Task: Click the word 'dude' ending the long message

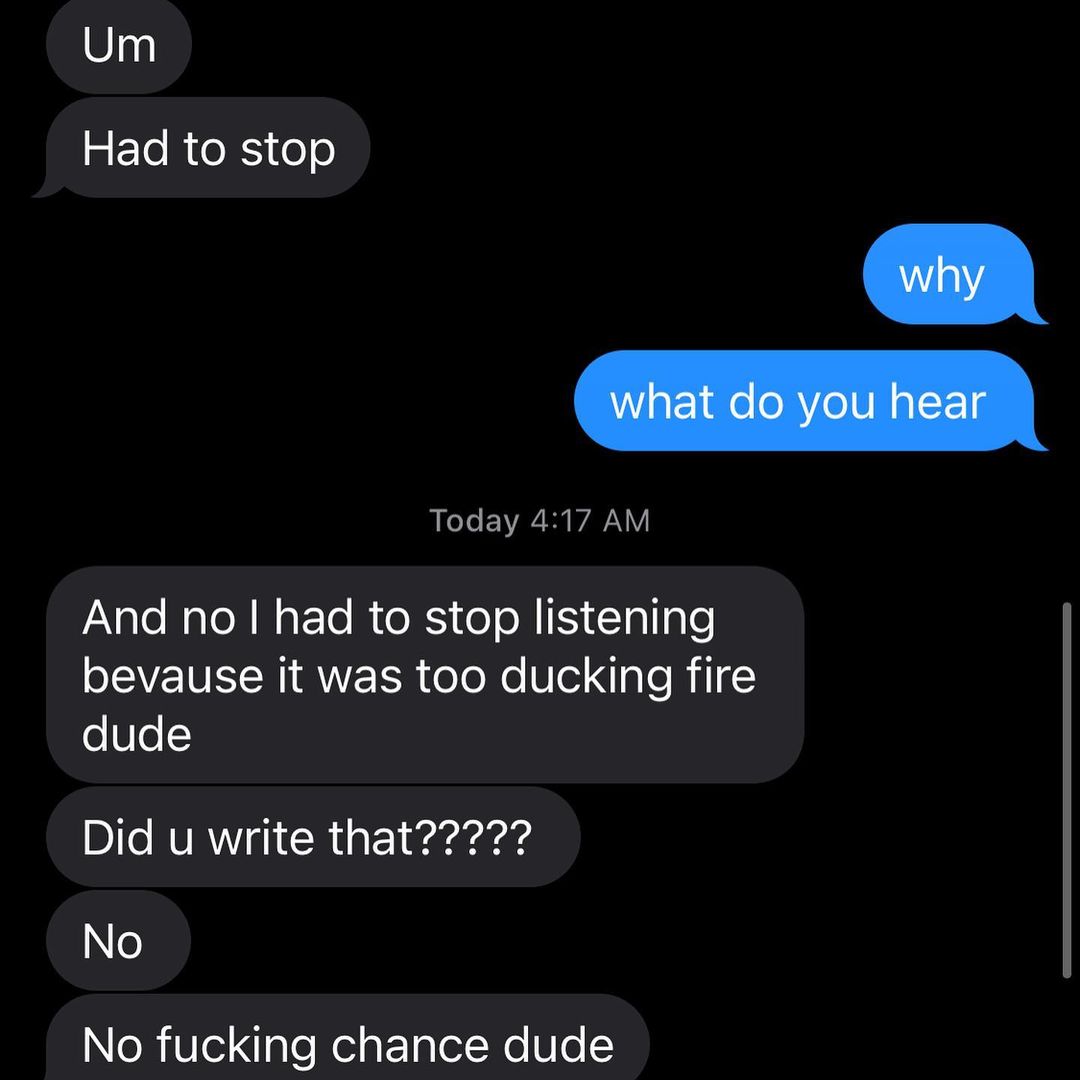Action: click(136, 734)
